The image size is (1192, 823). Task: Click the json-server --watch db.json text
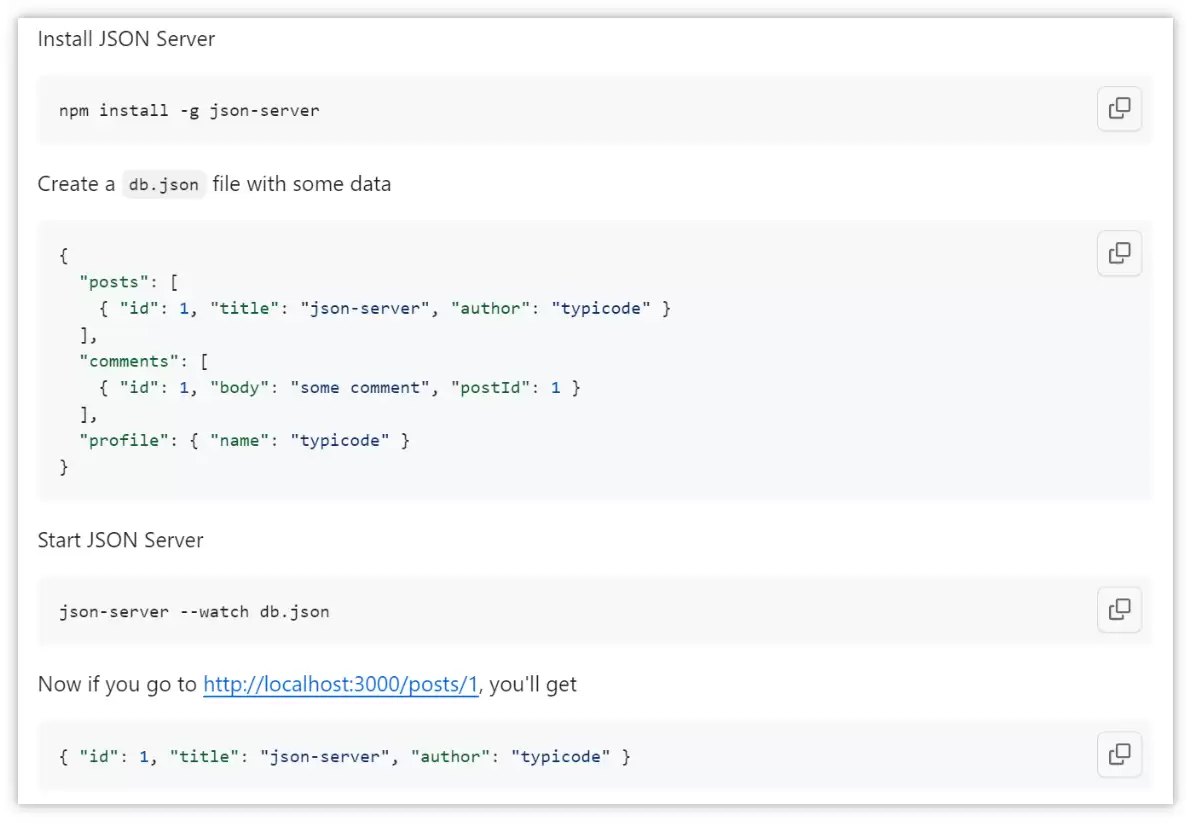[195, 612]
